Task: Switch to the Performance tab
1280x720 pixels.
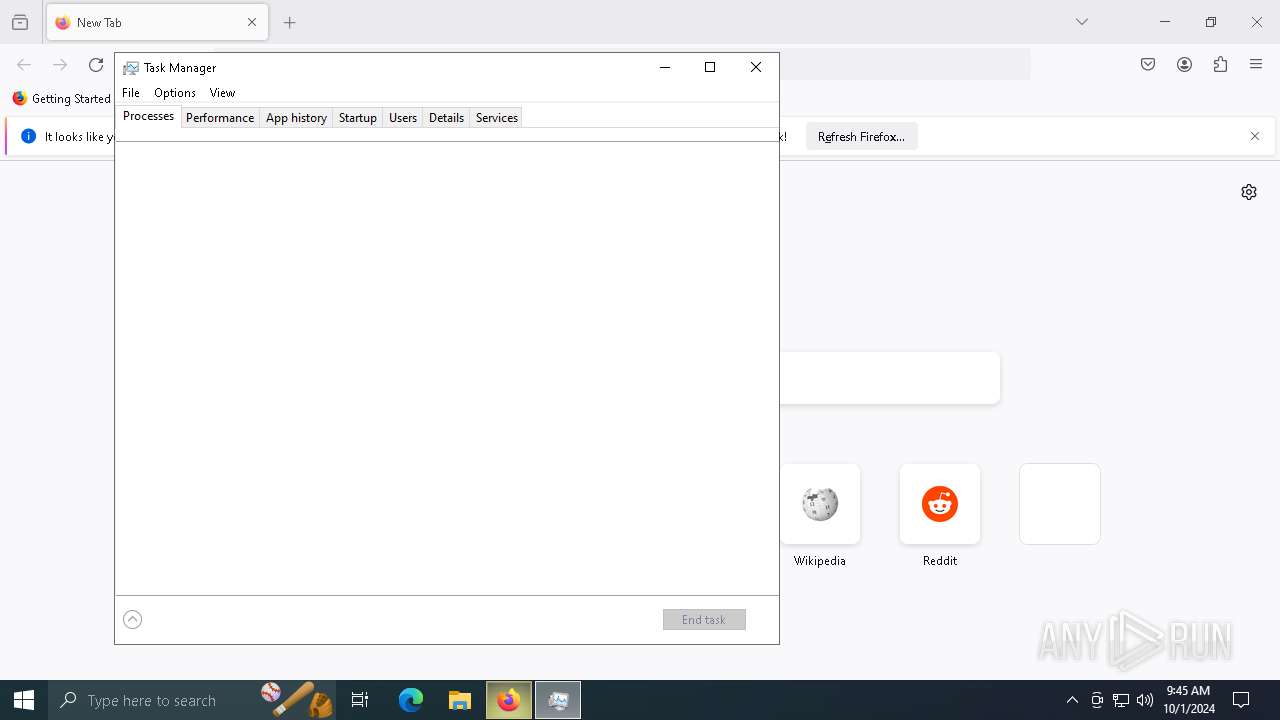Action: click(x=220, y=118)
